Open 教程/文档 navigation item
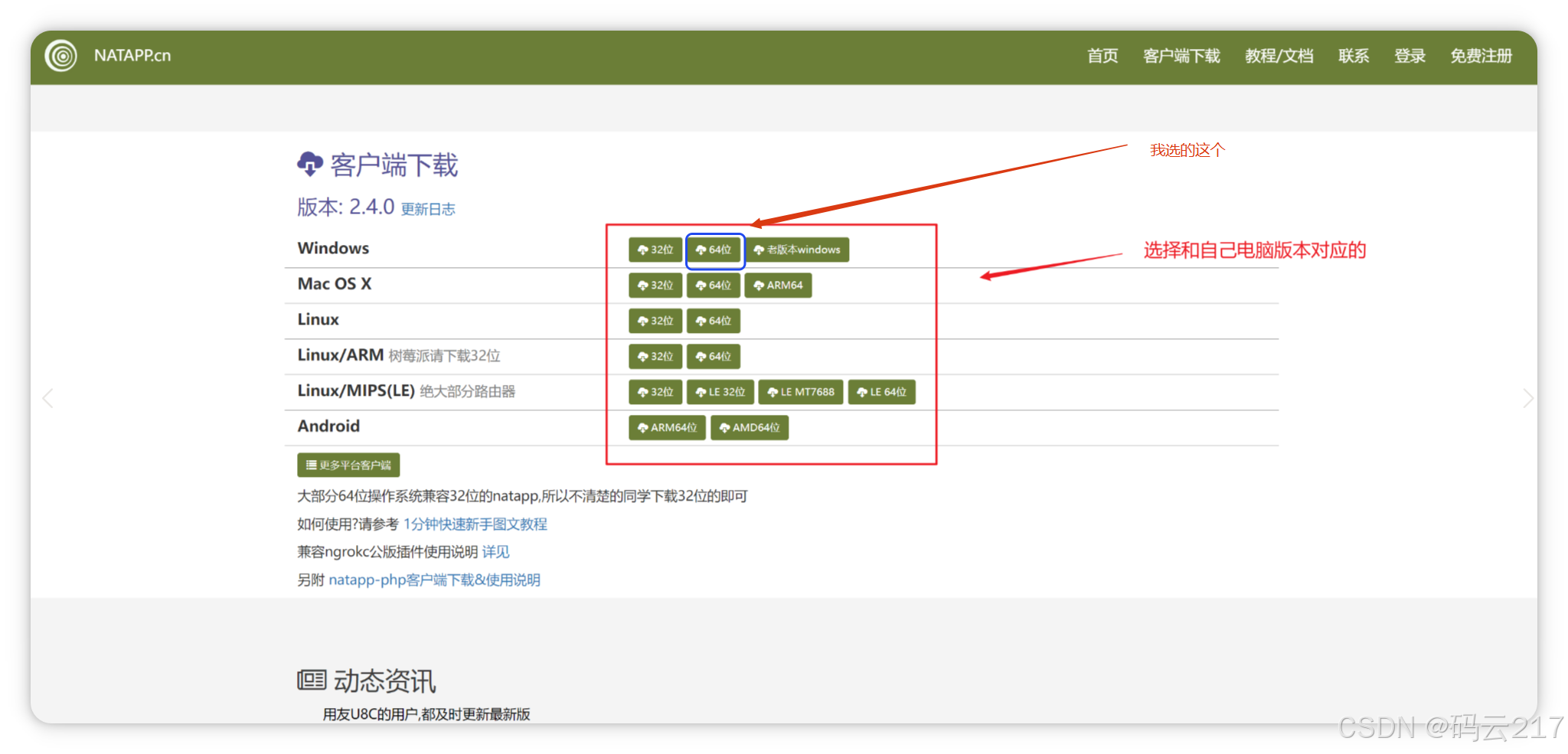The width and height of the screenshot is (1568, 754). point(1279,56)
